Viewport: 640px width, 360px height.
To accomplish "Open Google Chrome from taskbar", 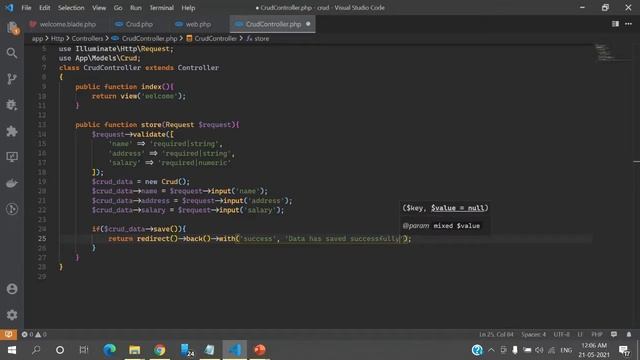I will (160, 350).
